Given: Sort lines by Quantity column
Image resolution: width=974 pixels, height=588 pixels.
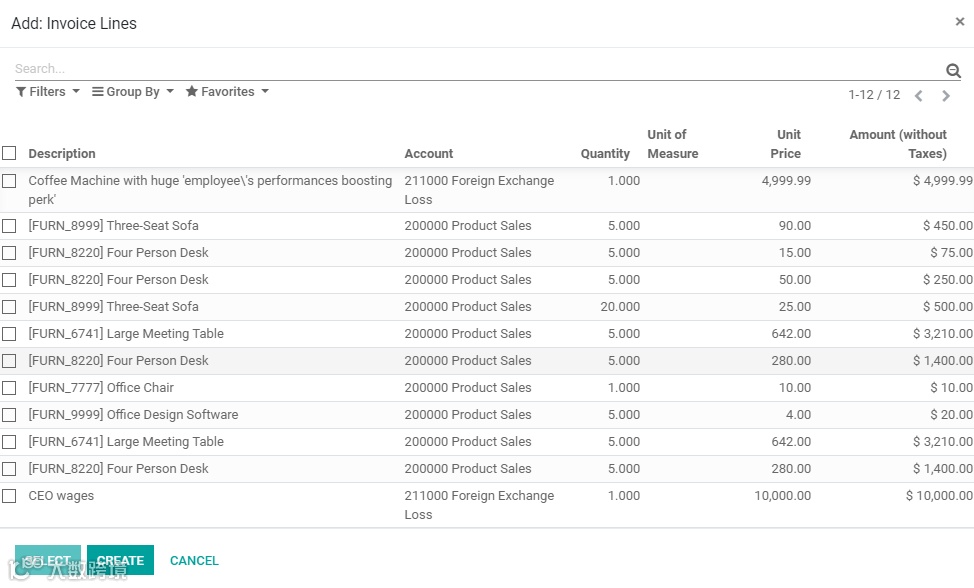Looking at the screenshot, I should click(x=605, y=154).
